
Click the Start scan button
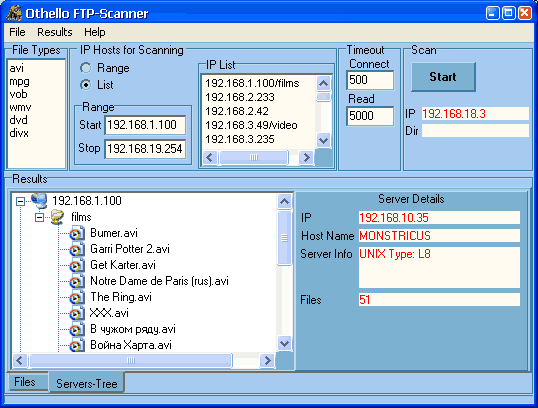[x=443, y=77]
